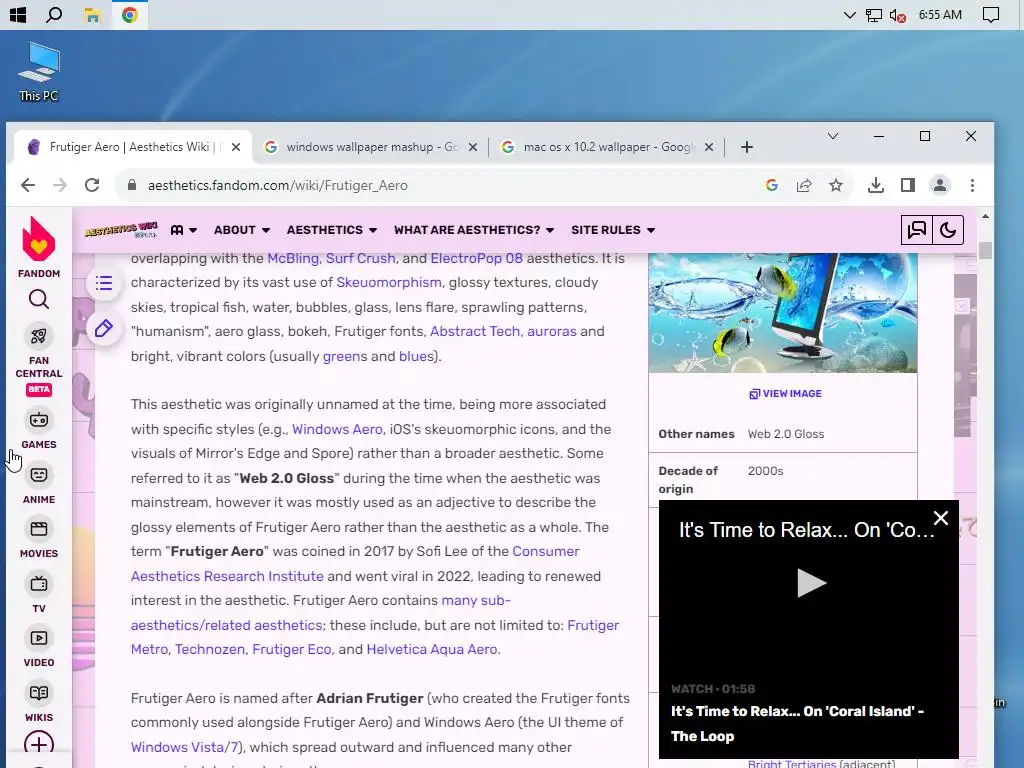This screenshot has height=768, width=1024.
Task: Open the table of contents list icon
Action: tap(104, 283)
